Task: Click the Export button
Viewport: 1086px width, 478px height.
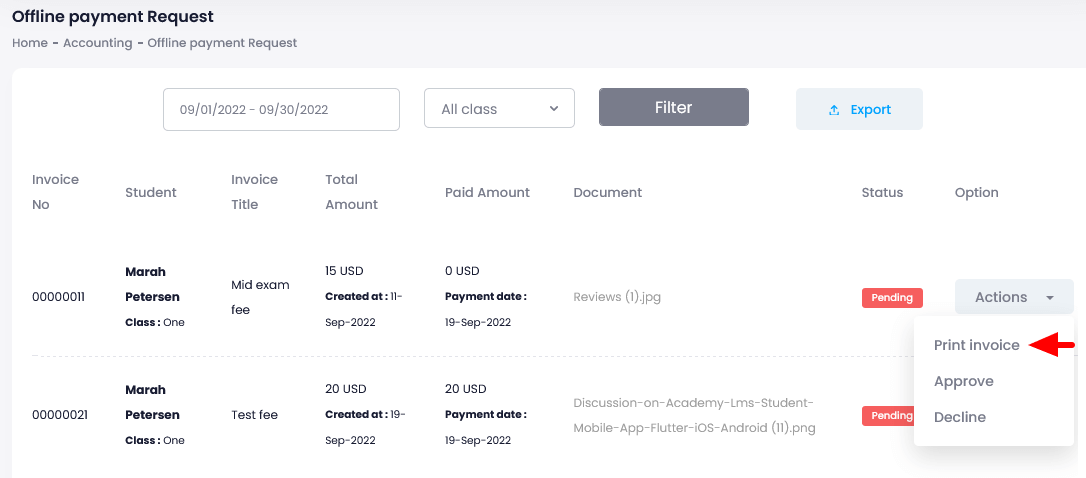Action: (859, 110)
